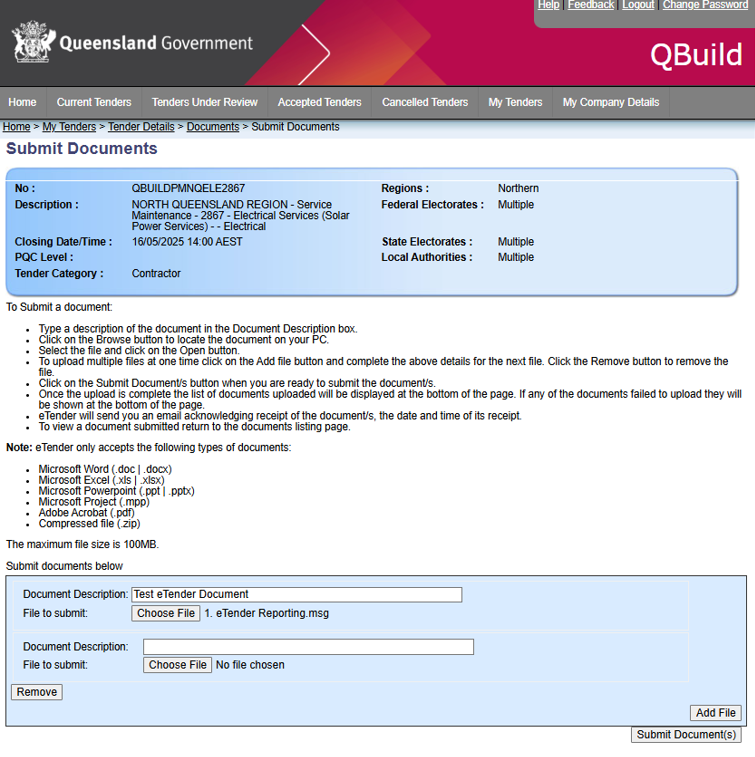Switch to Cancelled Tenders tab
755x757 pixels.
click(x=425, y=102)
